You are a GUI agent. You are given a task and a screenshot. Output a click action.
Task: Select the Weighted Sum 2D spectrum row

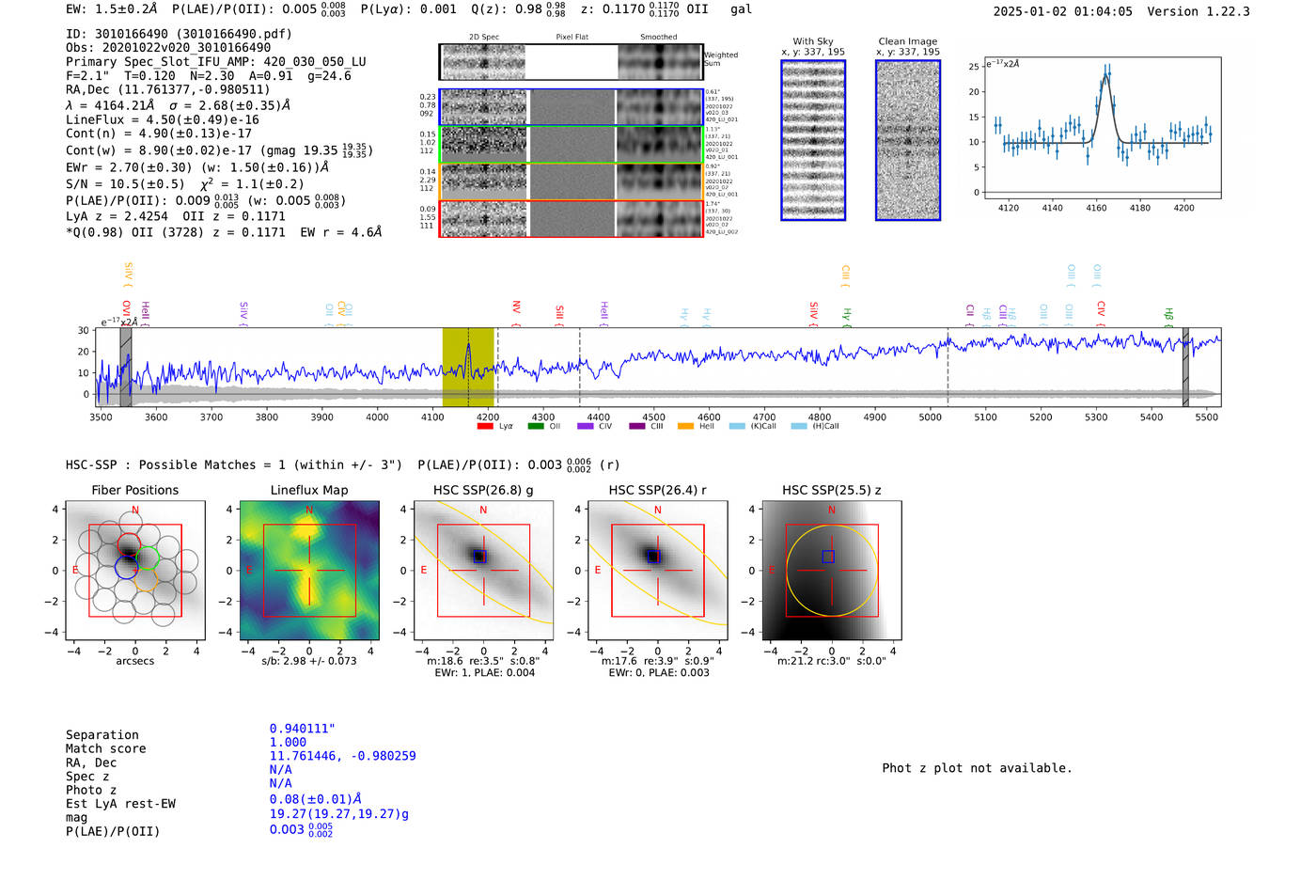tap(571, 62)
